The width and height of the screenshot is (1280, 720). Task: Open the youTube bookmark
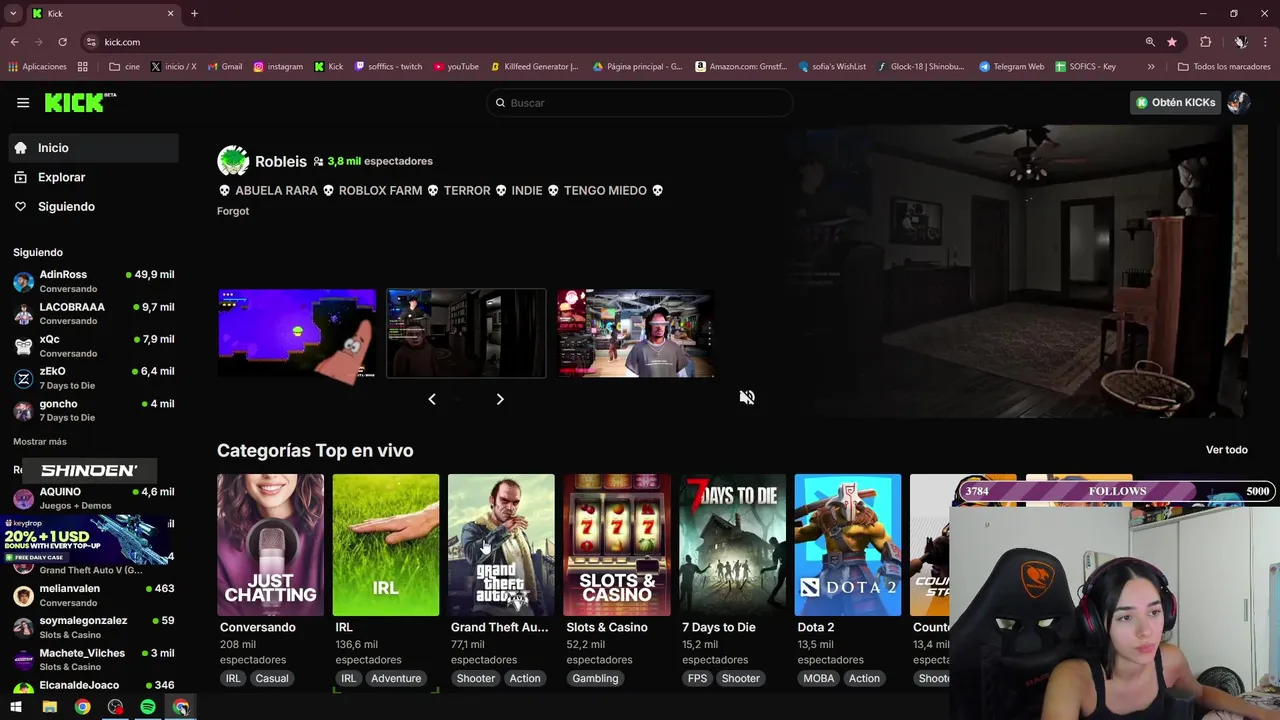coord(455,67)
